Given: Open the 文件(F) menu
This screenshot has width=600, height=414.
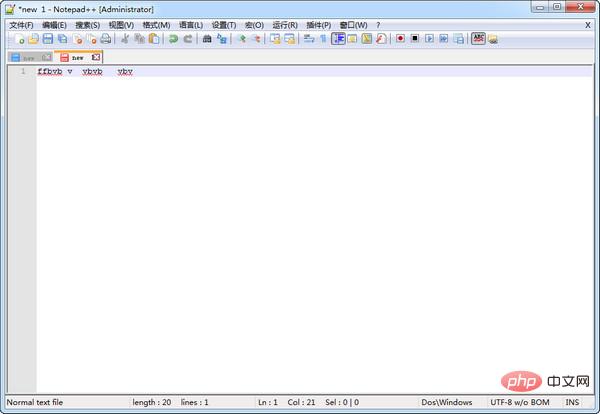Looking at the screenshot, I should [x=21, y=24].
